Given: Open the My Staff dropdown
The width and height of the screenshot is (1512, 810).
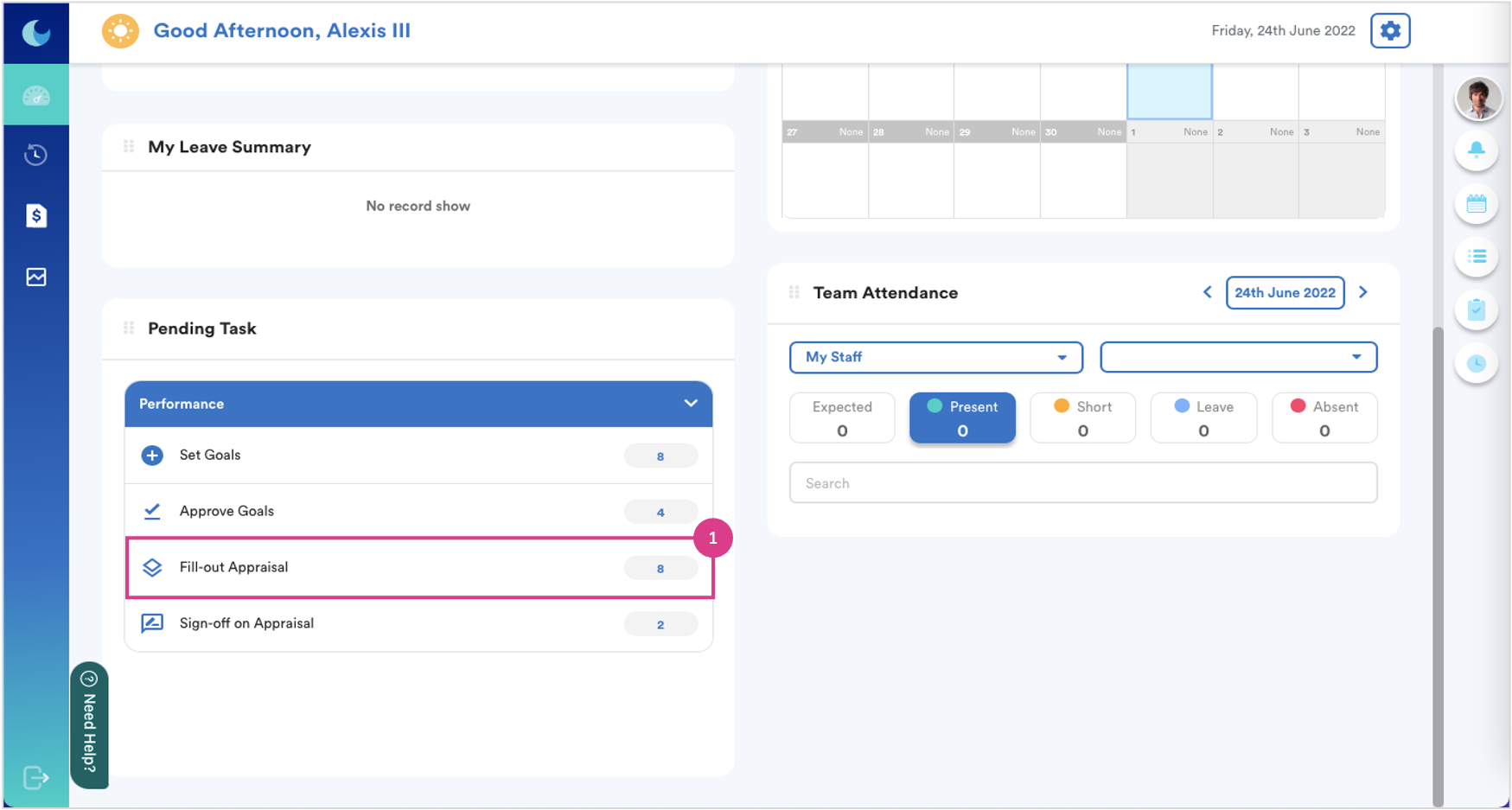Looking at the screenshot, I should click(935, 357).
